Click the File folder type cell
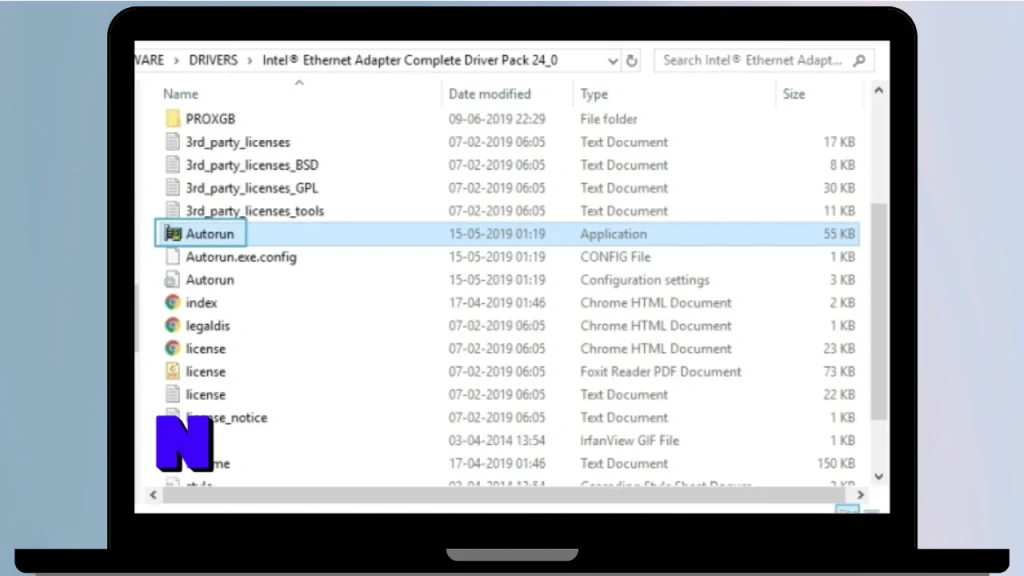The height and width of the screenshot is (576, 1024). pyautogui.click(x=609, y=119)
